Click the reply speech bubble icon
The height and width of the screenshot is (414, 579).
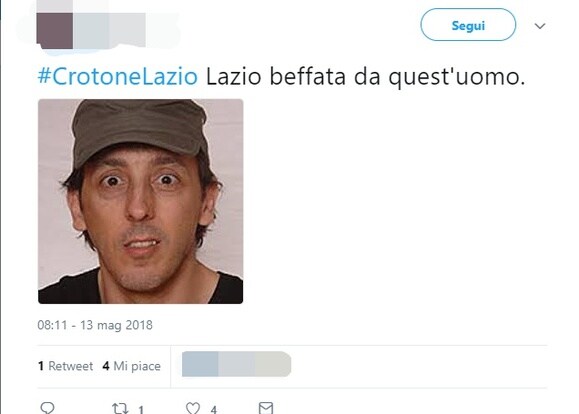(47, 408)
